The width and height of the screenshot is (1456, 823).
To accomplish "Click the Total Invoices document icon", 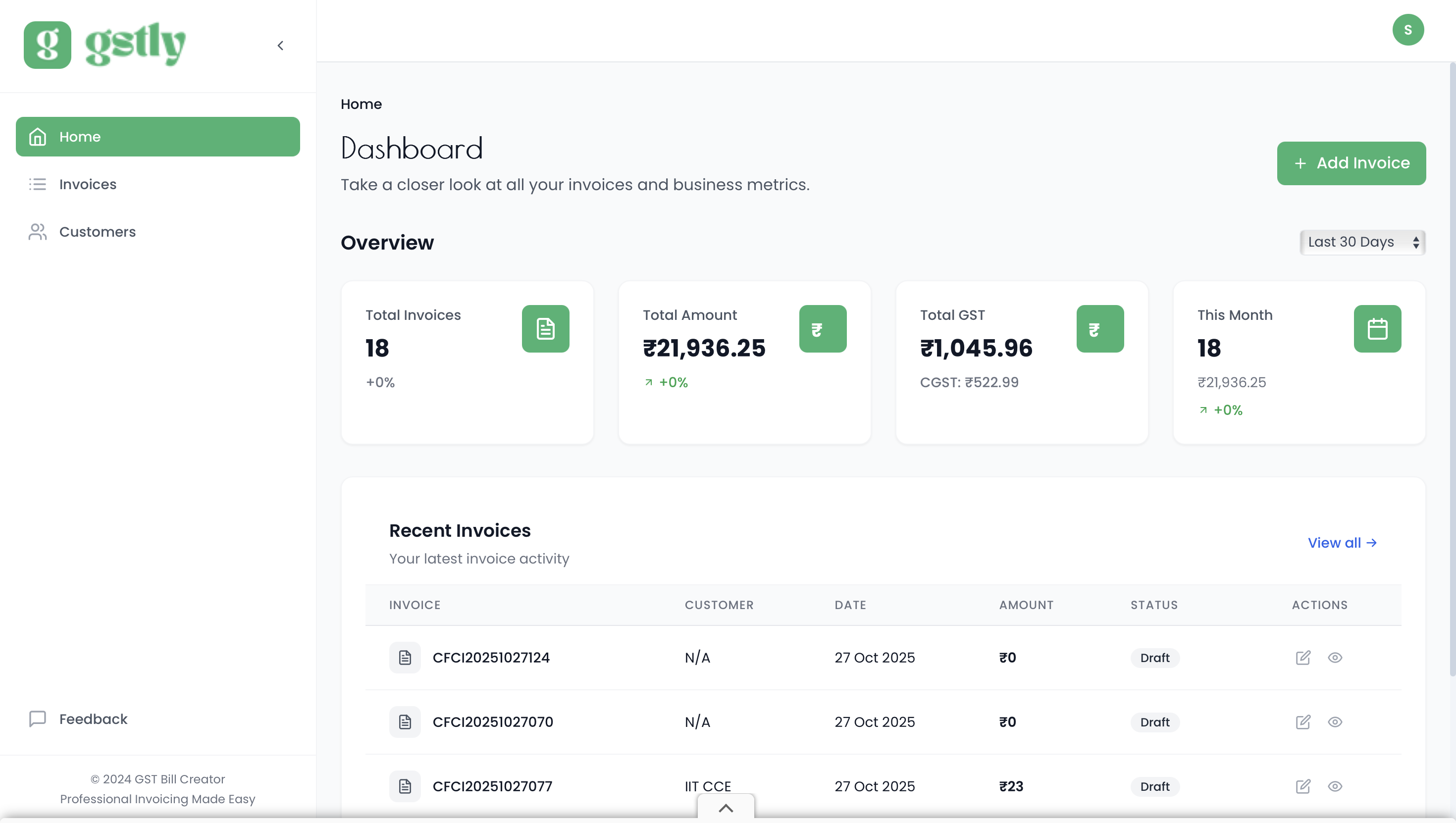I will [x=544, y=328].
